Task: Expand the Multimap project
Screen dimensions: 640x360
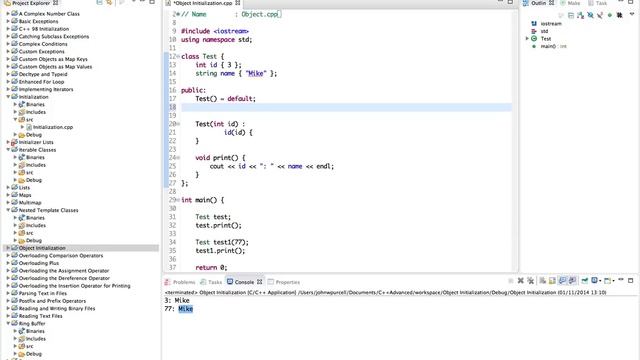Action: tap(8, 202)
